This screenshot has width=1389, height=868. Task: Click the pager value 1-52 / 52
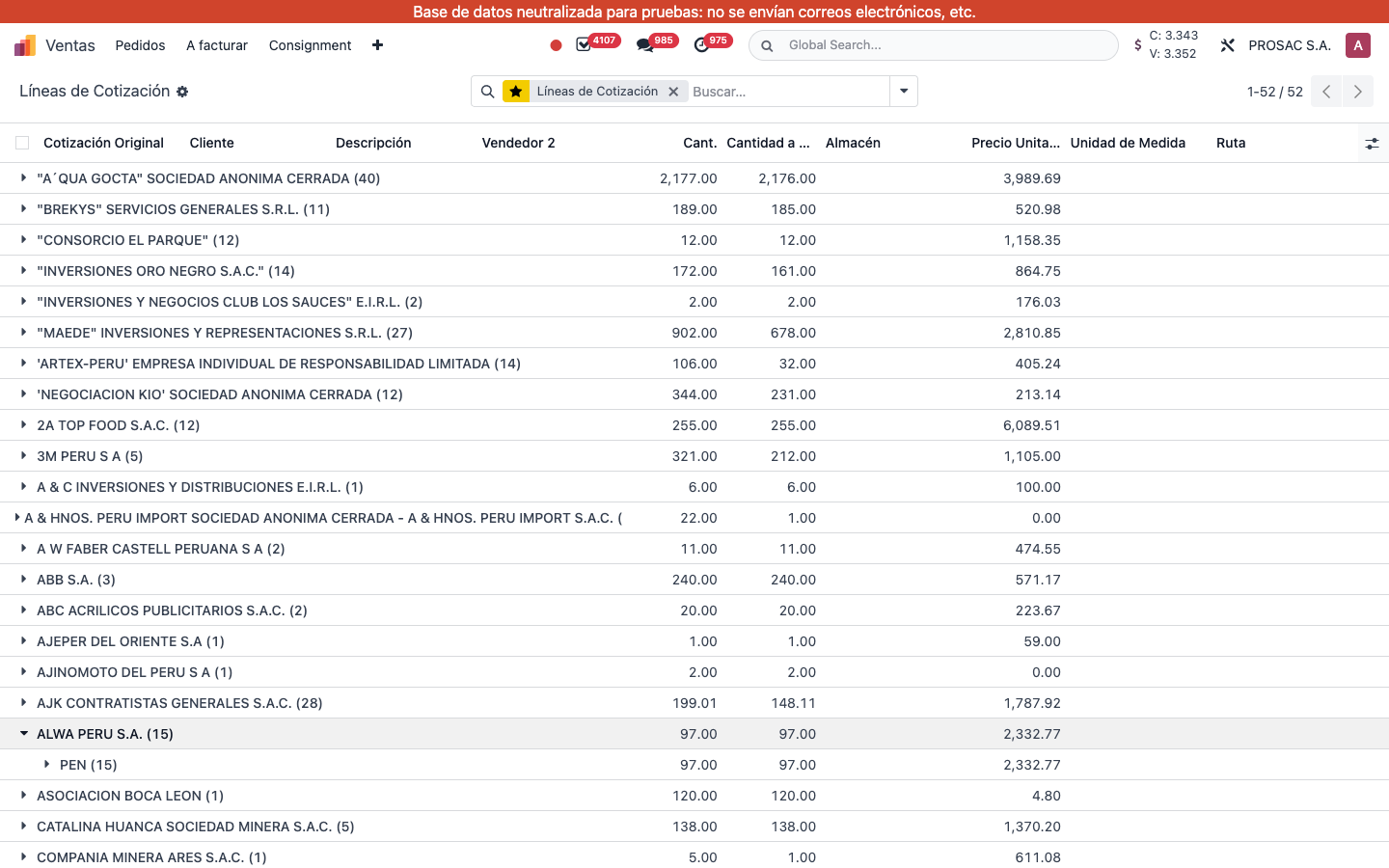pos(1274,92)
